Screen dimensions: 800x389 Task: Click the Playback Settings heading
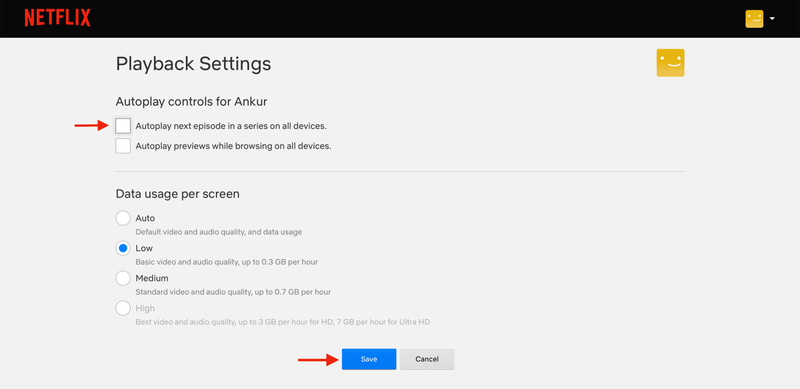pyautogui.click(x=193, y=64)
